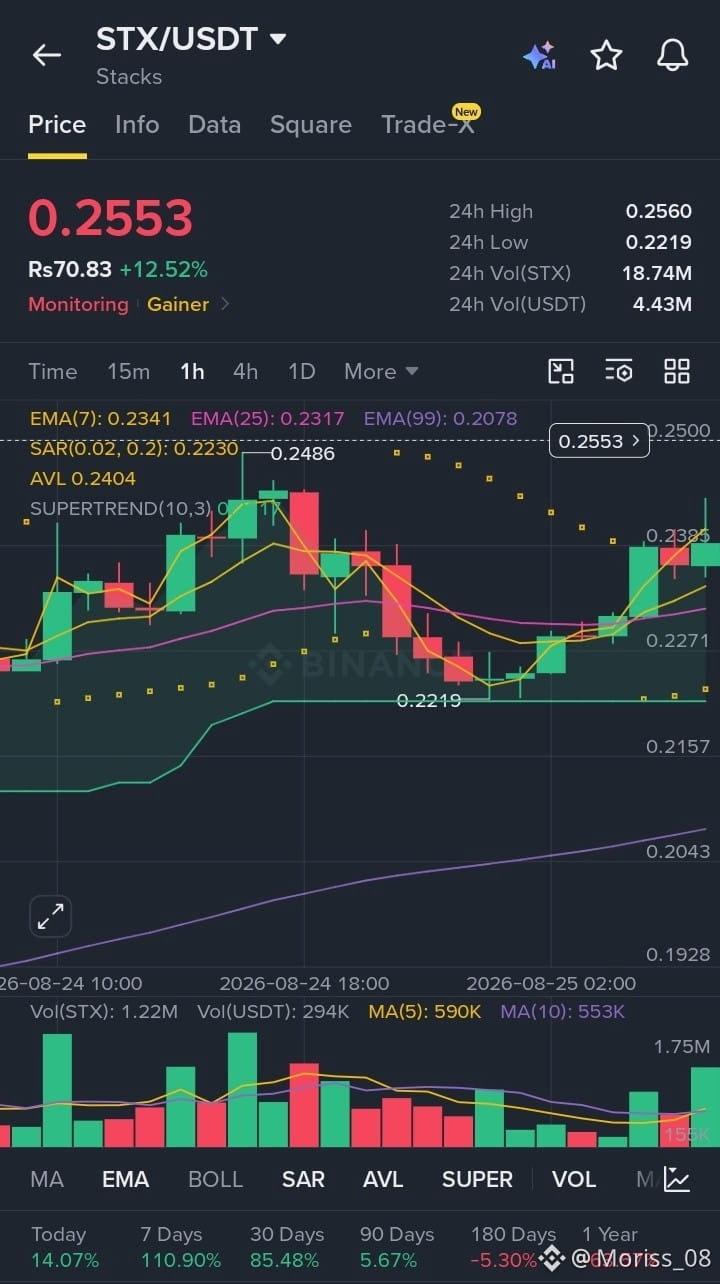Switch to the Data tab

coord(215,125)
